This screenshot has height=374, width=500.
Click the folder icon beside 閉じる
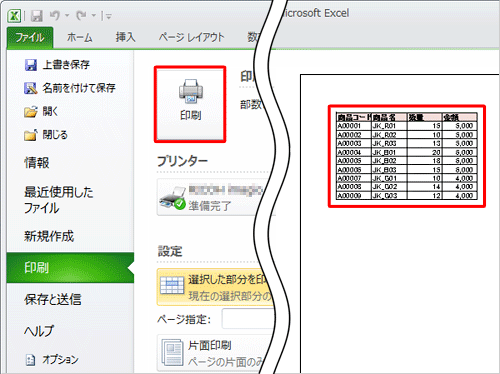(x=31, y=135)
